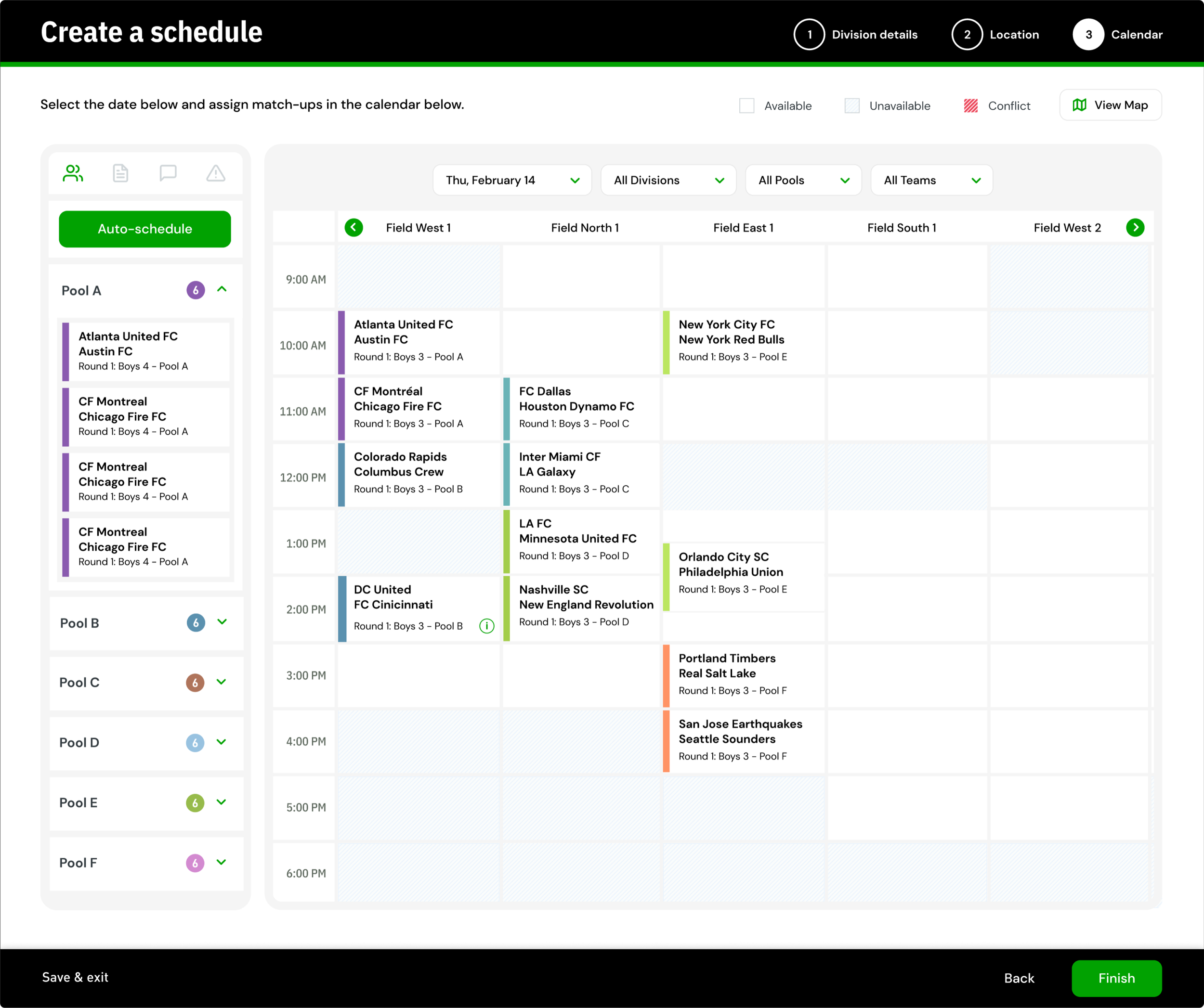Click info icon on DC United match
Screen dimensions: 1204x1008
[487, 626]
